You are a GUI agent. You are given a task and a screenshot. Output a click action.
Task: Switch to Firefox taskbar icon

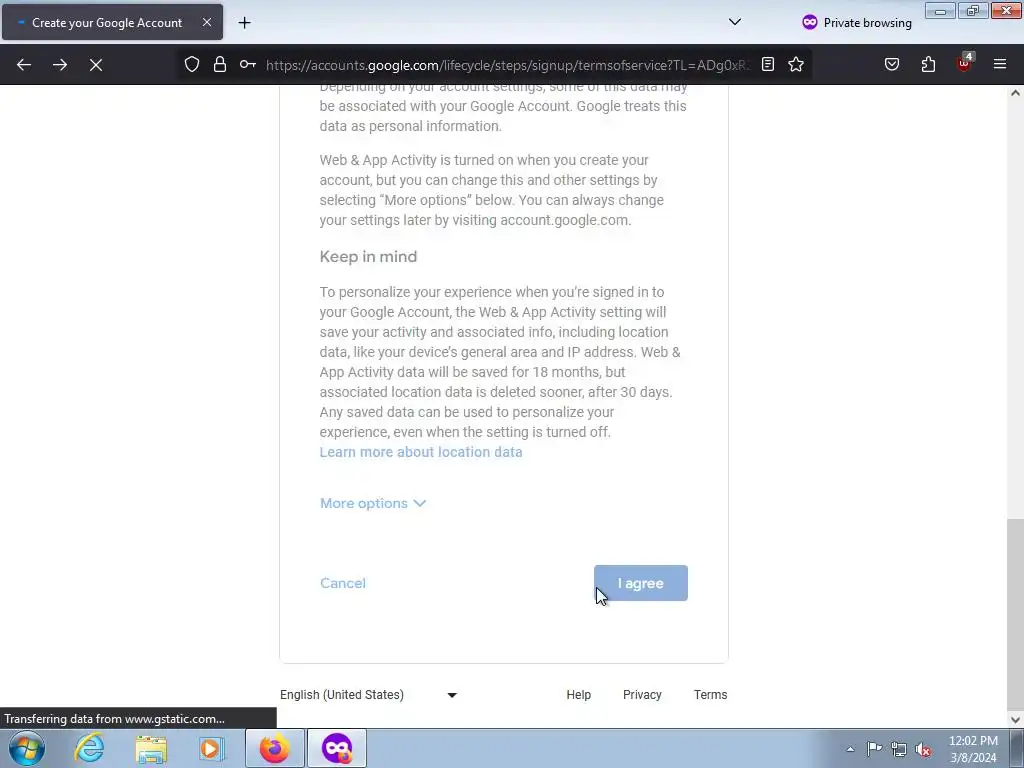tap(275, 748)
